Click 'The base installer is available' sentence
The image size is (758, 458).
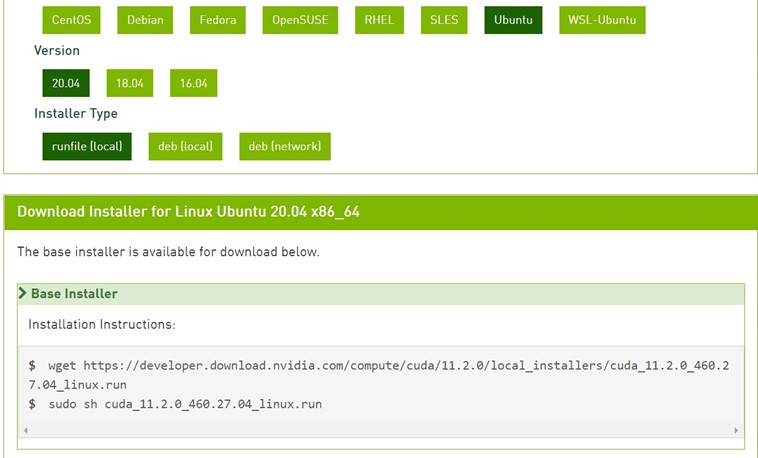168,252
